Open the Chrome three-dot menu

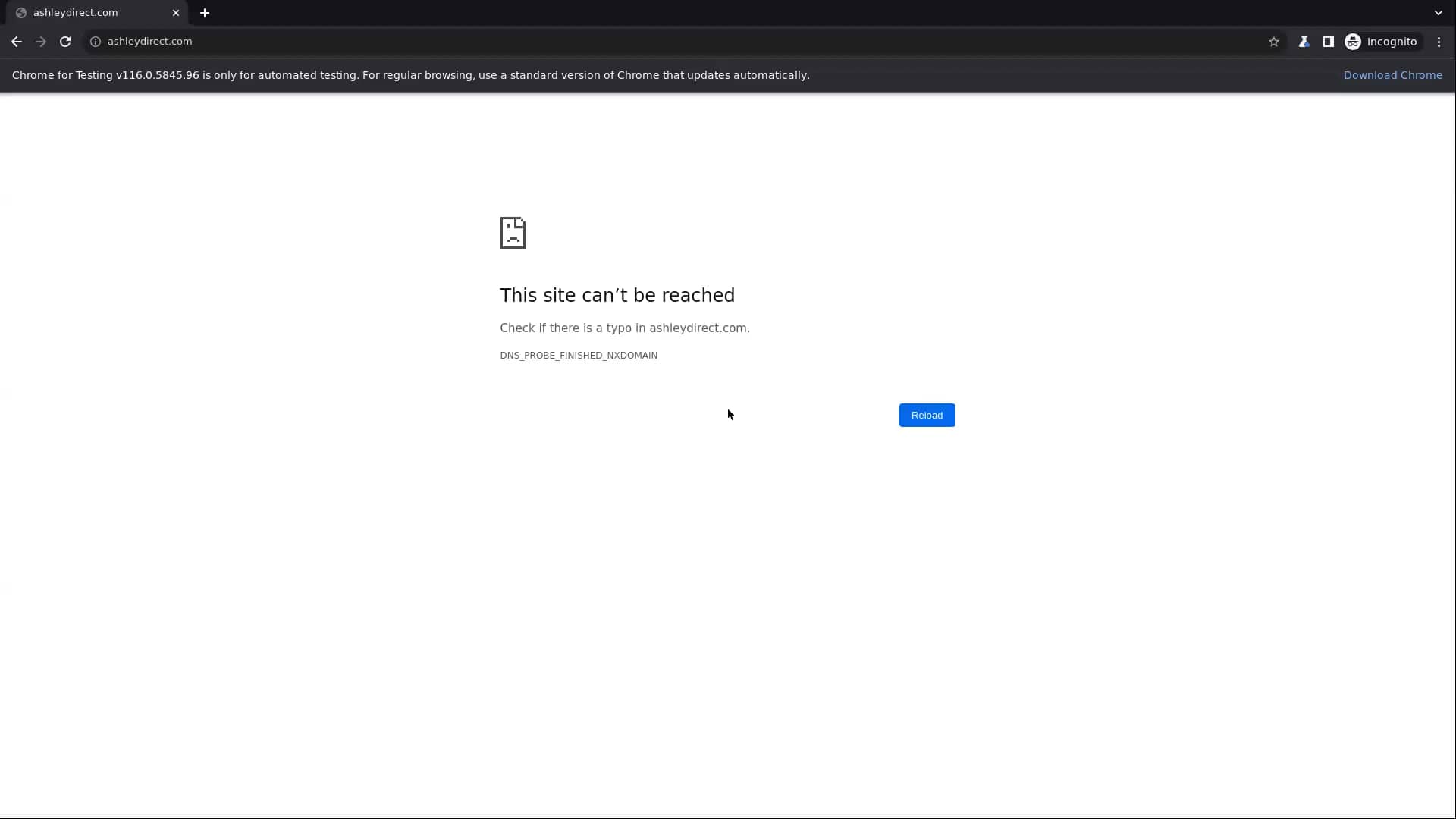[1439, 42]
